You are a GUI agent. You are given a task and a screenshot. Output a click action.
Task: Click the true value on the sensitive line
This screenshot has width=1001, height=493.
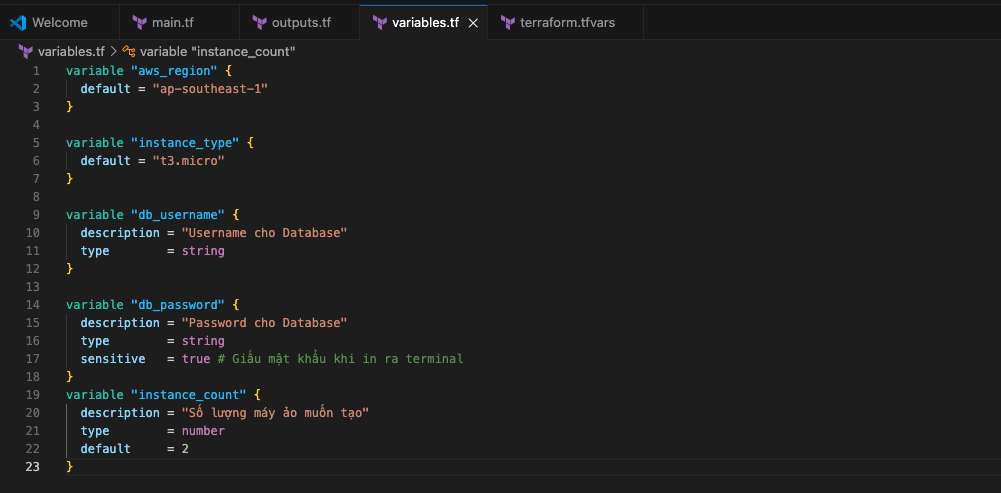195,358
